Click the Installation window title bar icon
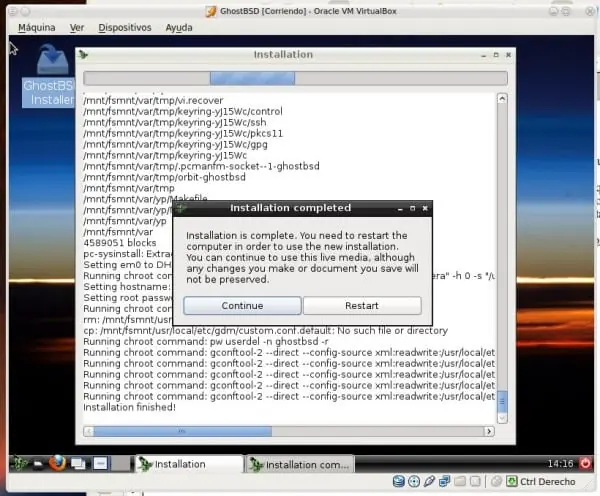Screen dimensions: 600x496 tap(83, 55)
